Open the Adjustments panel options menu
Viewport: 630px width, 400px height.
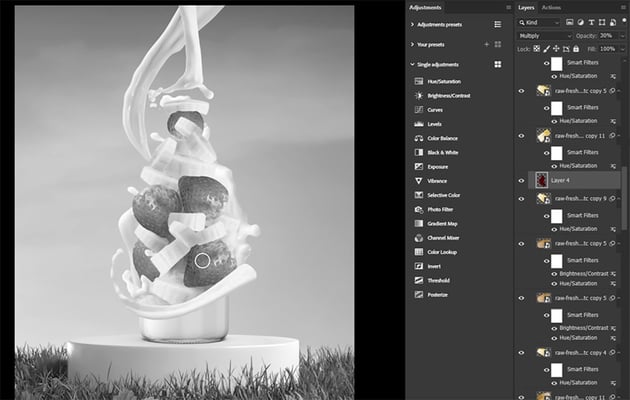[508, 7]
